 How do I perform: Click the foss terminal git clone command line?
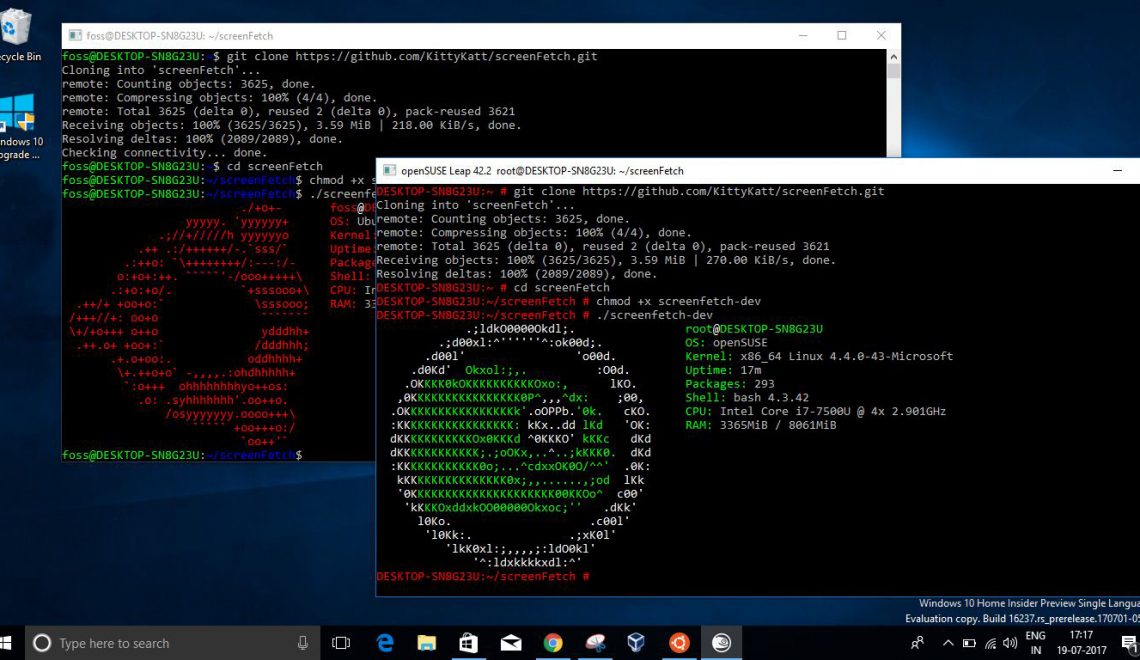330,56
